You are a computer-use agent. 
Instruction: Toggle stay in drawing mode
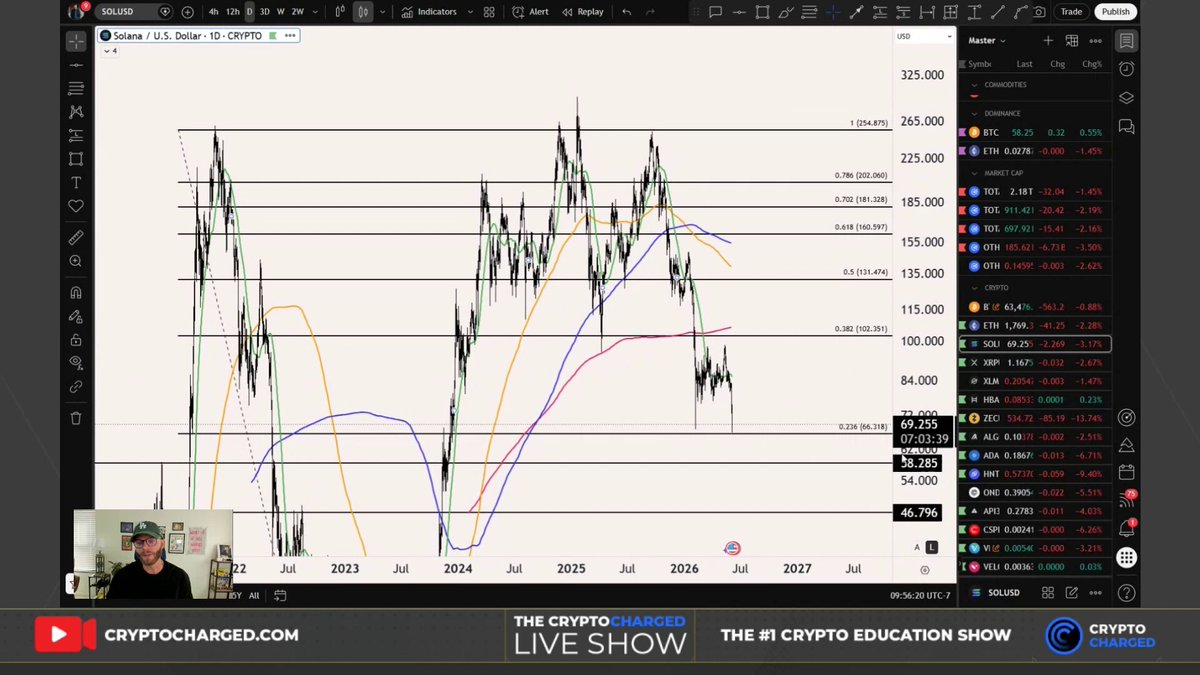(x=76, y=316)
